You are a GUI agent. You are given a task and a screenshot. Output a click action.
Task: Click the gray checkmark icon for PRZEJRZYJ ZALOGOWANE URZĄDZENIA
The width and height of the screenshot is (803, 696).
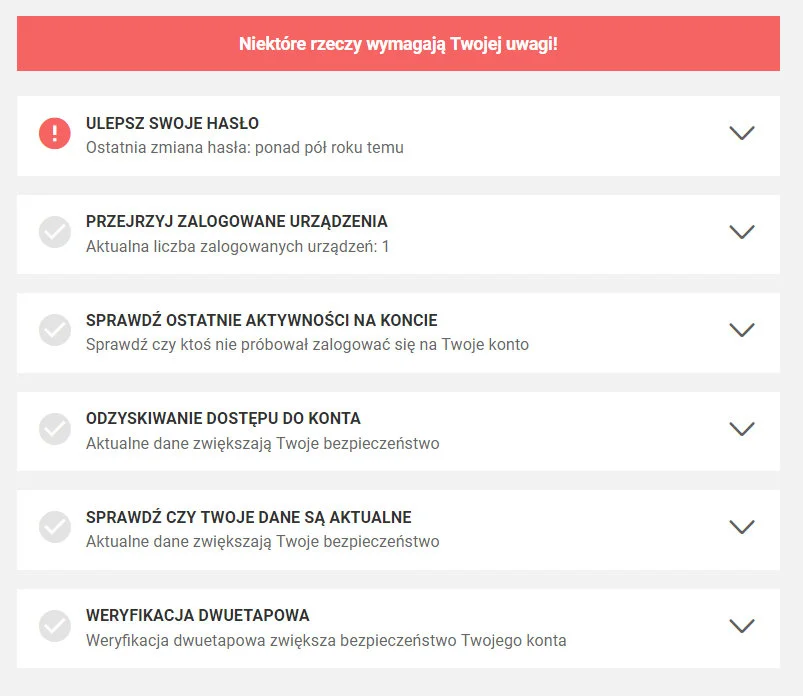[x=54, y=230]
